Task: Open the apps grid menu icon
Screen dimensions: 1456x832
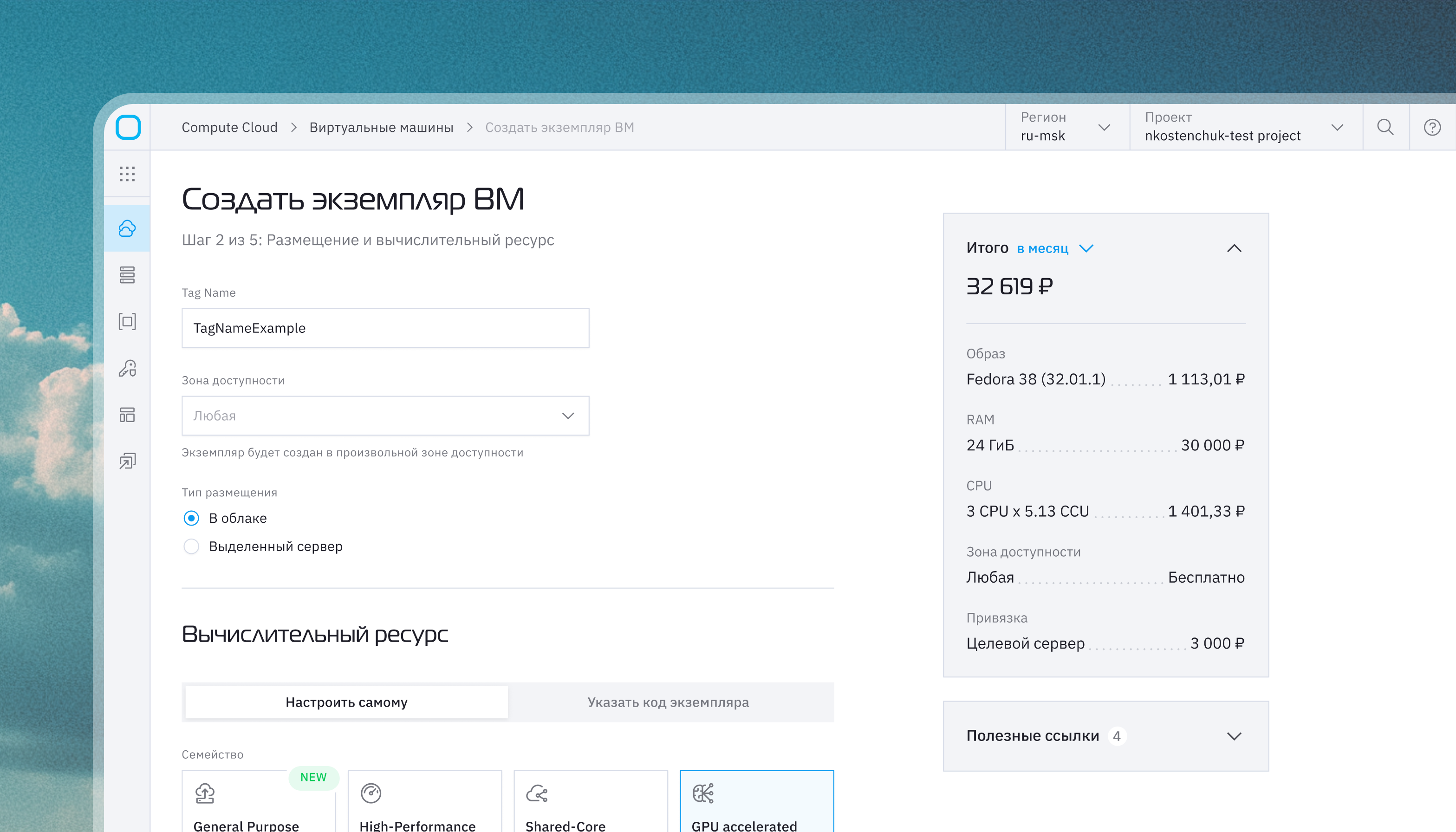Action: click(x=127, y=174)
